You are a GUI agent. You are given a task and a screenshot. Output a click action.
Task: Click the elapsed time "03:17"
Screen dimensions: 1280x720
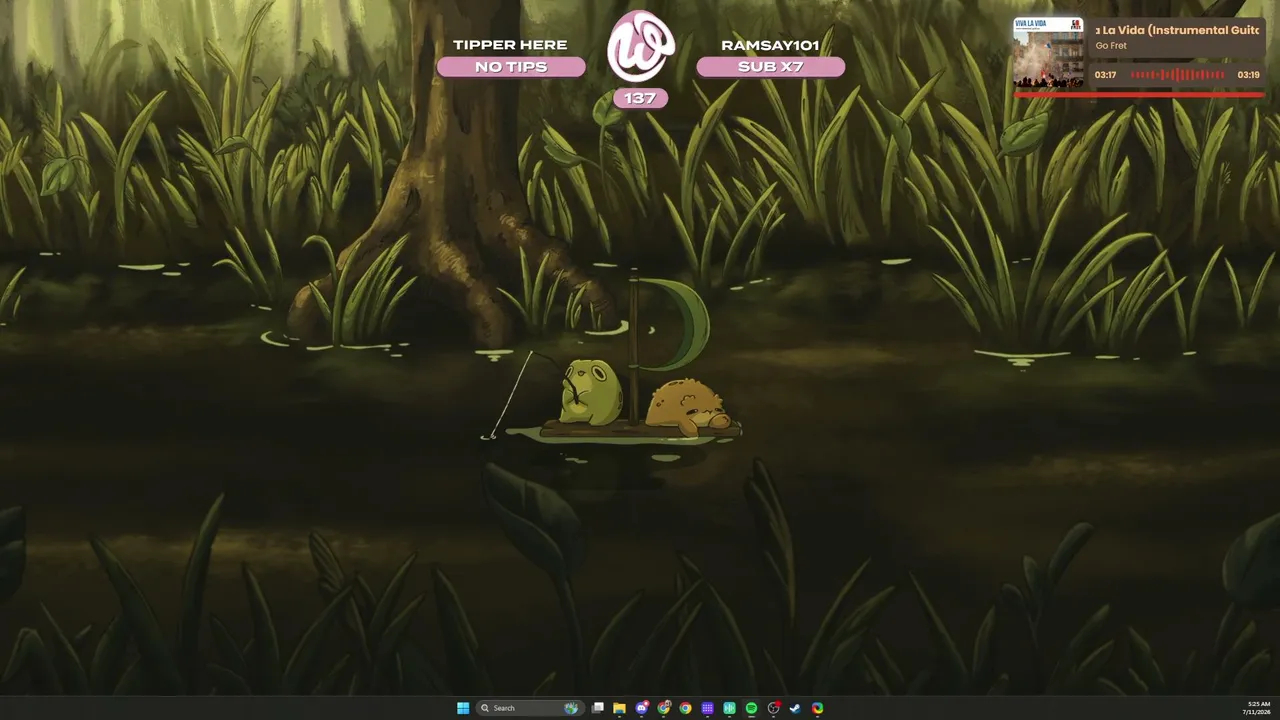point(1105,75)
